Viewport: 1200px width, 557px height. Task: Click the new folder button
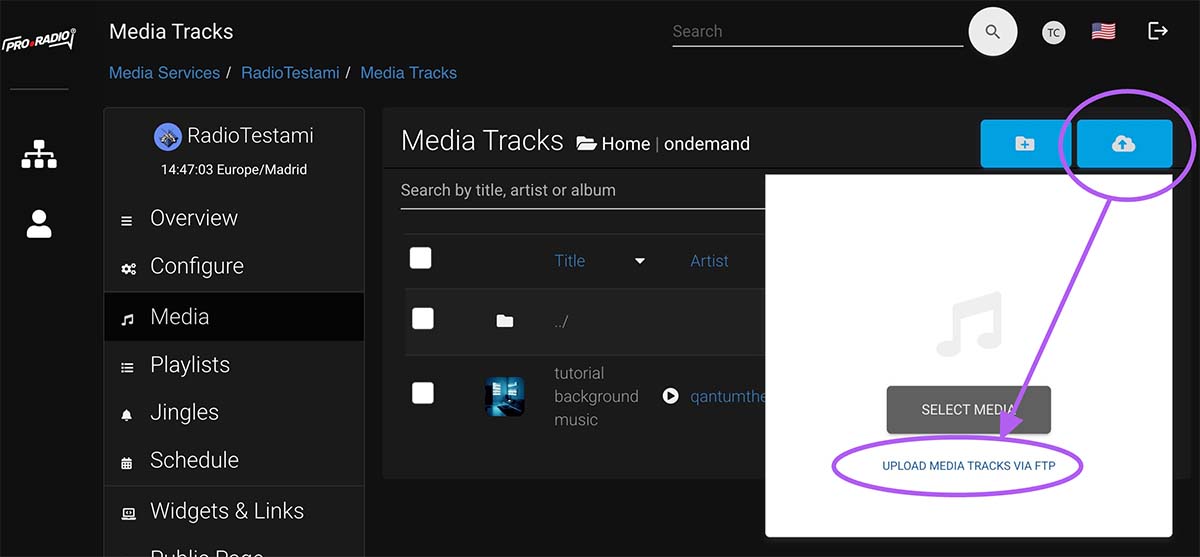[1025, 144]
